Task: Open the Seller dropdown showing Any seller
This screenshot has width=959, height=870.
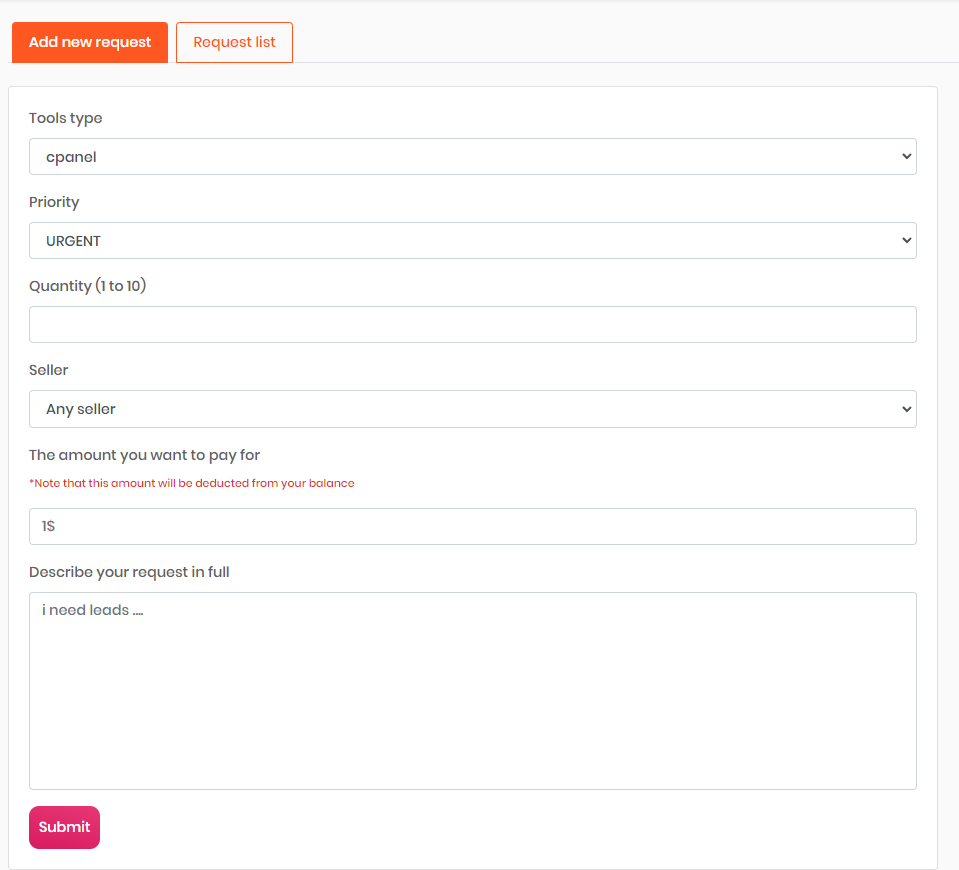Action: (472, 409)
